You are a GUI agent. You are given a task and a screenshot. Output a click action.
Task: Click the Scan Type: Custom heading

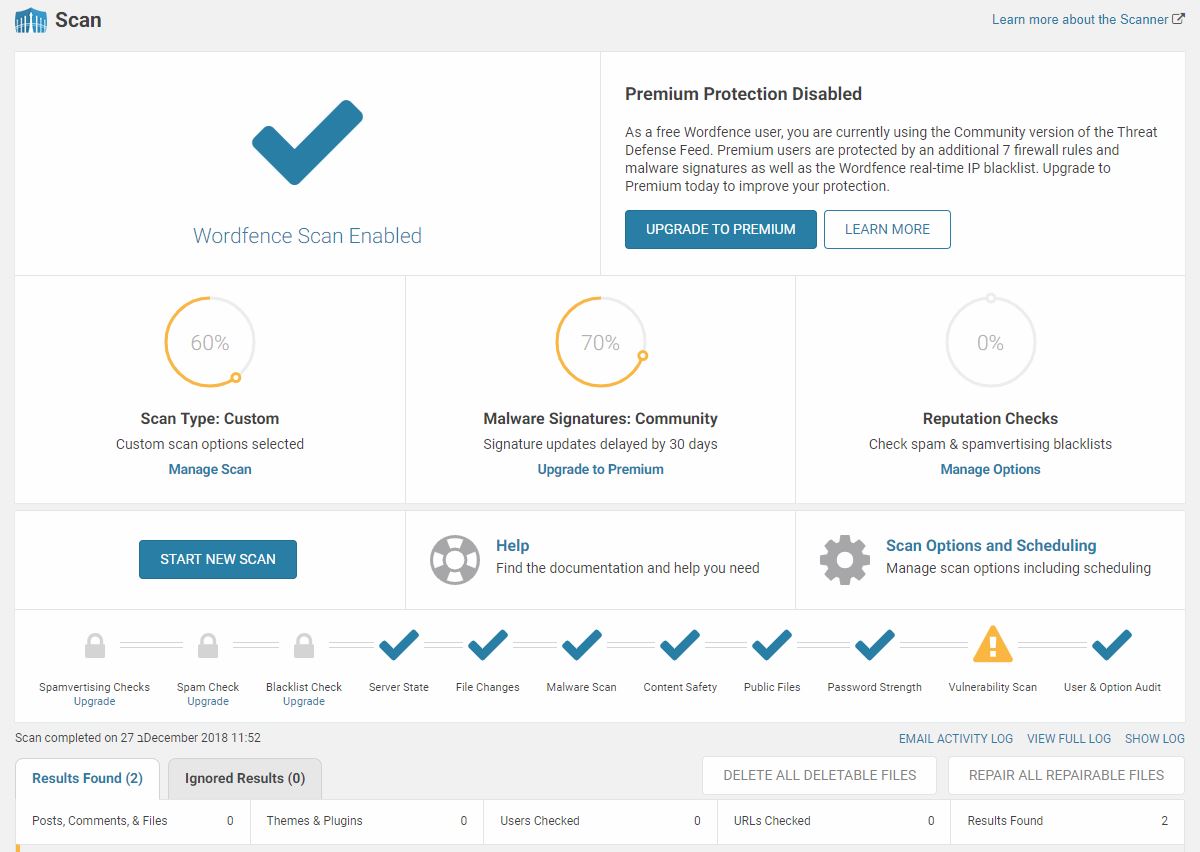[x=210, y=419]
